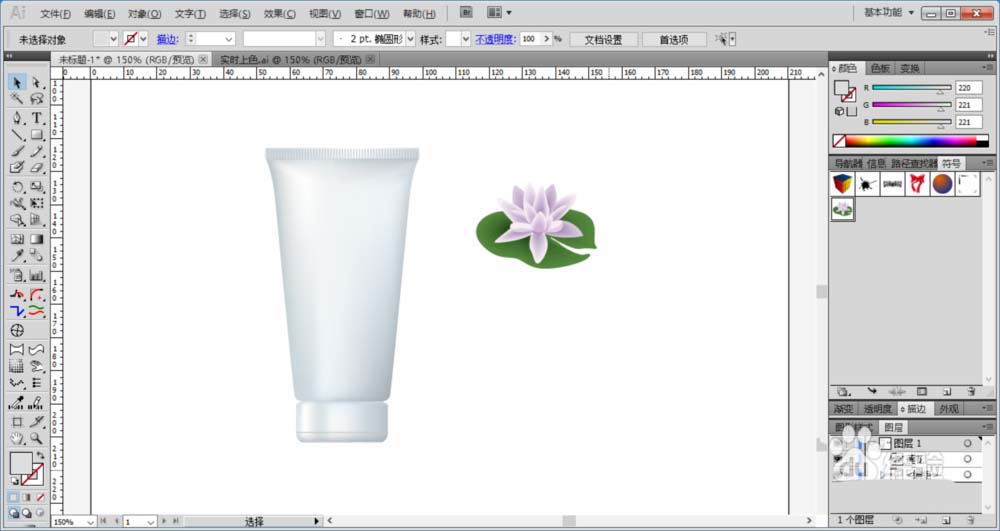Select the Type (T) tool
1000x531 pixels.
(x=36, y=118)
